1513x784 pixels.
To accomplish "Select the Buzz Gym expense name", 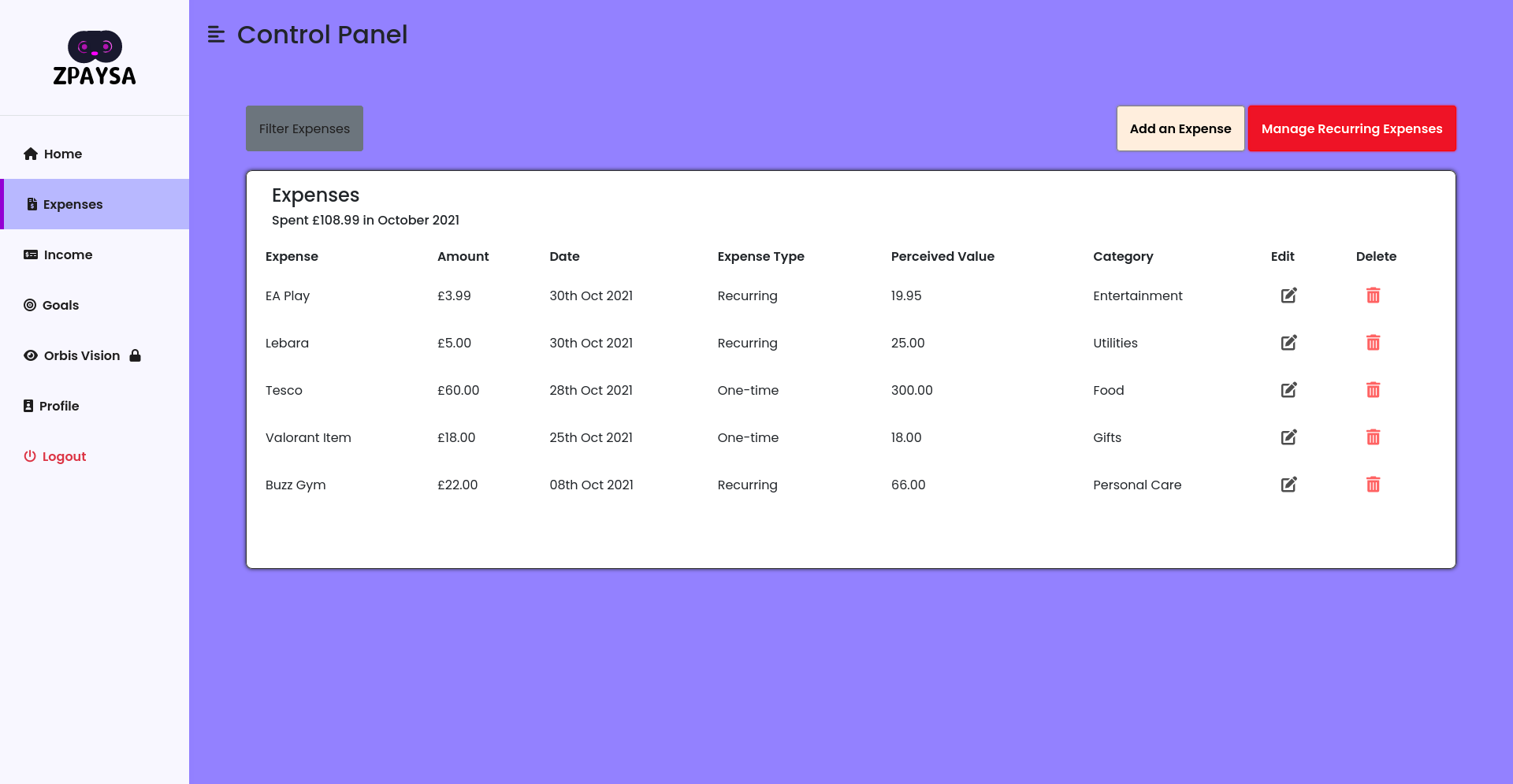I will (x=296, y=485).
